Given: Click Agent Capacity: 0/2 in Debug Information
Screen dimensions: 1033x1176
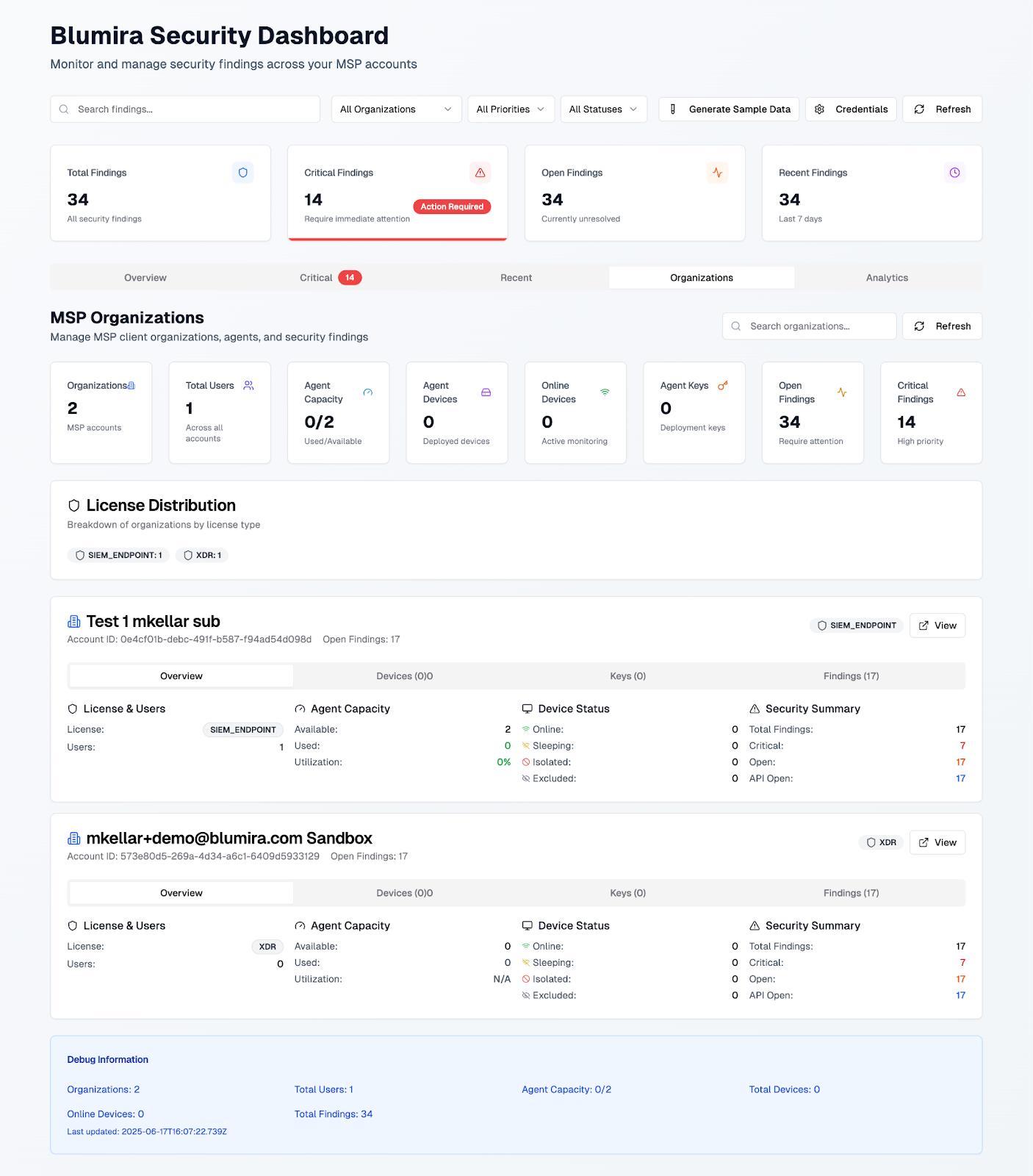Looking at the screenshot, I should point(566,1090).
